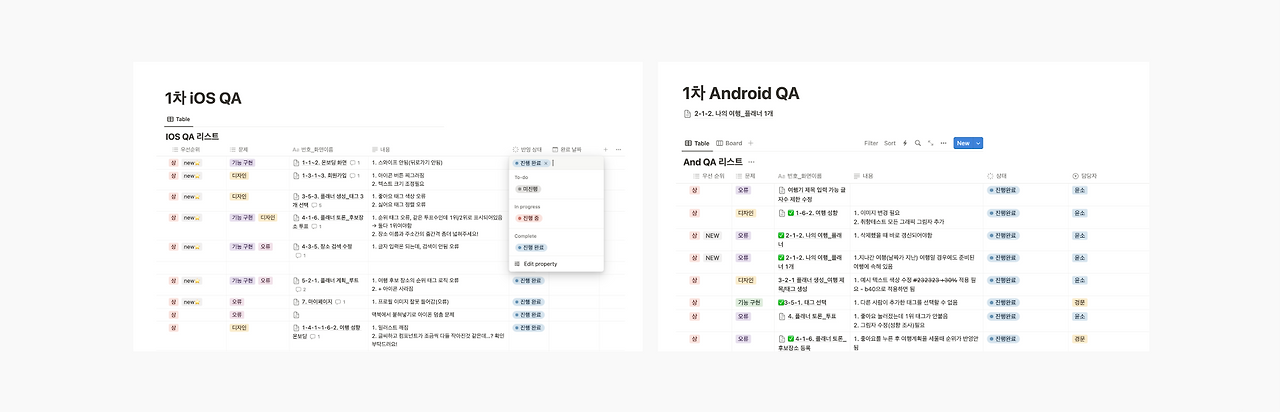Add a new view with plus next to Board
The image size is (1280, 412).
751,143
